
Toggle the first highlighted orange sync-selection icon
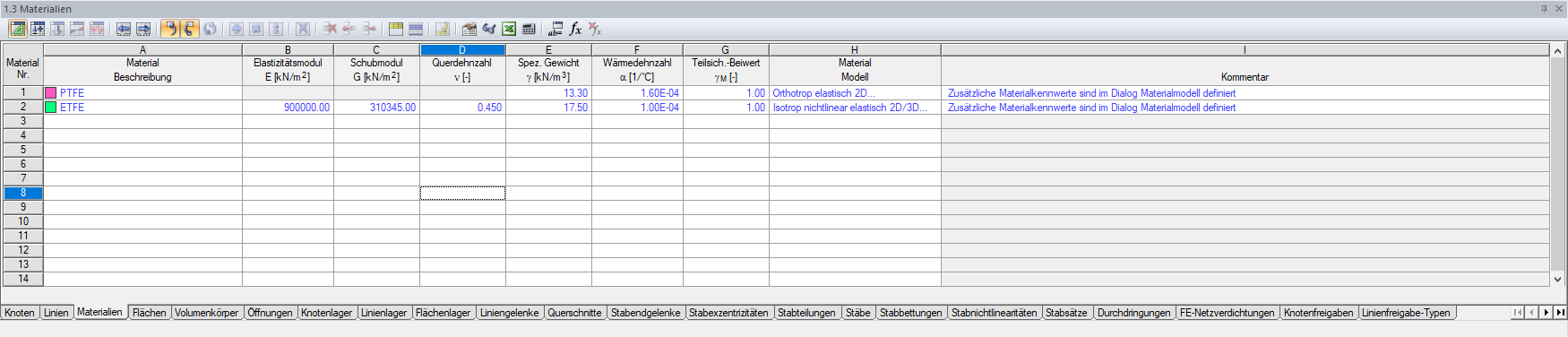point(169,29)
